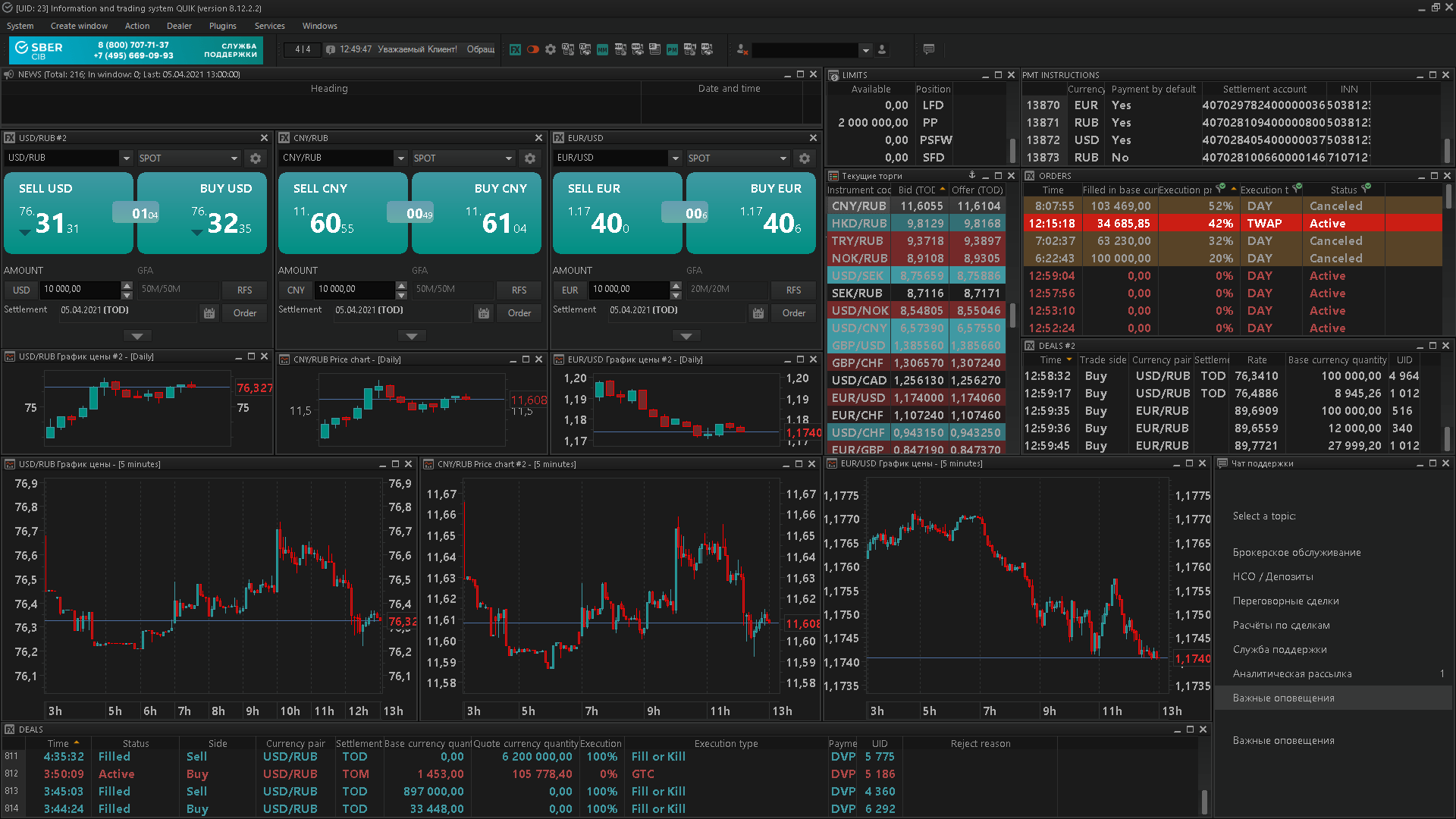Open the toolbar settings gear icon
Screen dimensions: 1456x819
pyautogui.click(x=551, y=50)
